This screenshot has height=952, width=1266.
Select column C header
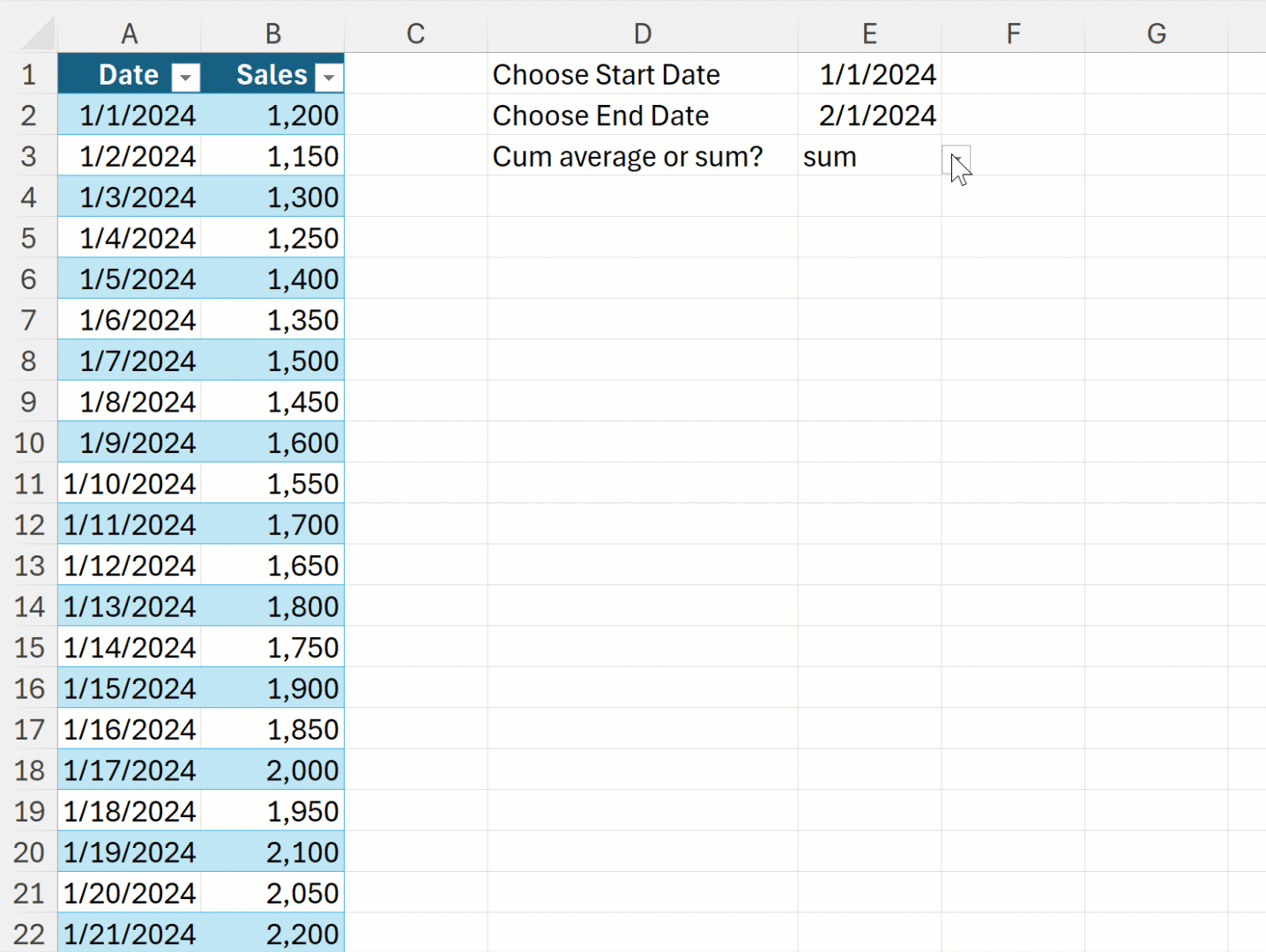(415, 33)
